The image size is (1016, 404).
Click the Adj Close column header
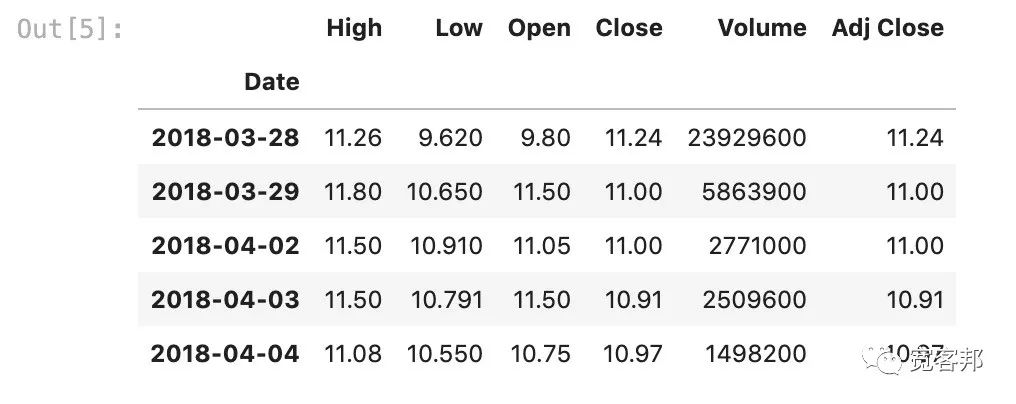[x=888, y=28]
